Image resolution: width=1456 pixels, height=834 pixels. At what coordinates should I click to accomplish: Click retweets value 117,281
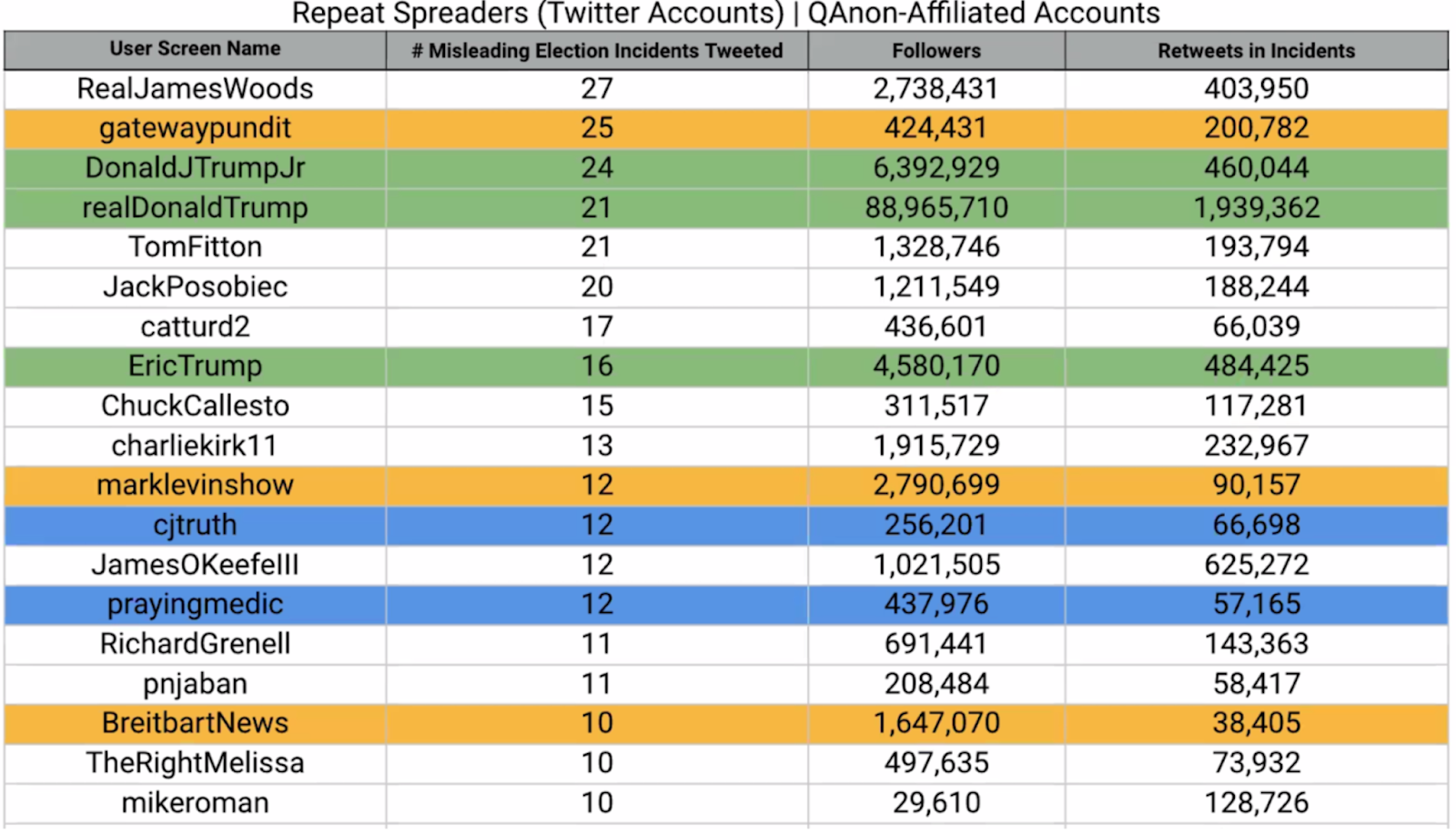[1257, 406]
